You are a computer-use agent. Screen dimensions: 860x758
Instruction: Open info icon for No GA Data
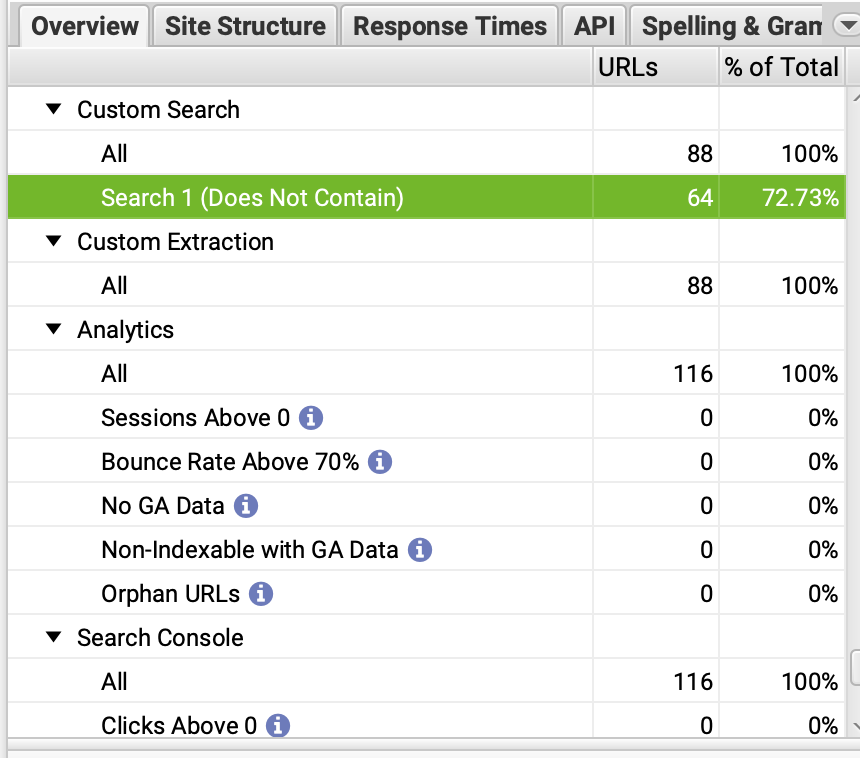(x=246, y=506)
